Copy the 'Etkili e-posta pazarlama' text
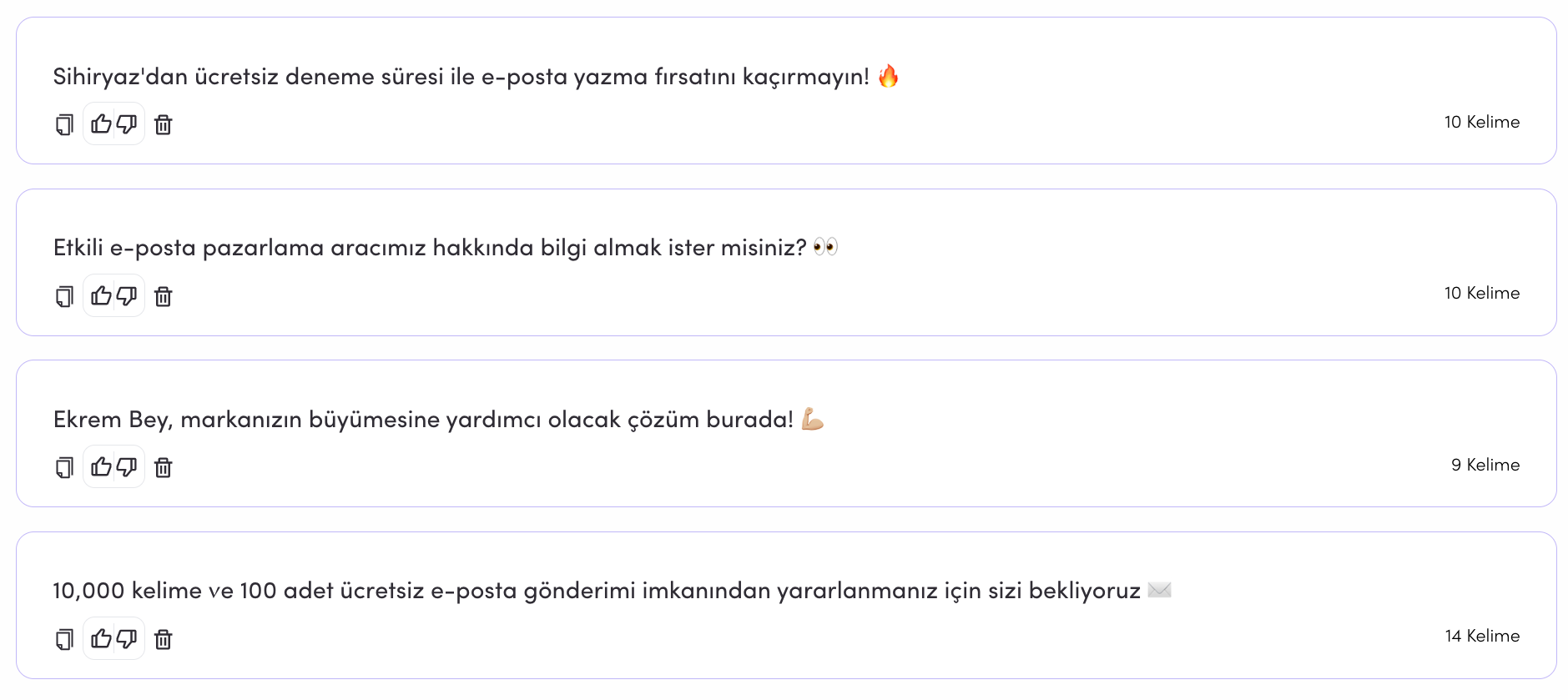This screenshot has width=1568, height=700. 64,296
